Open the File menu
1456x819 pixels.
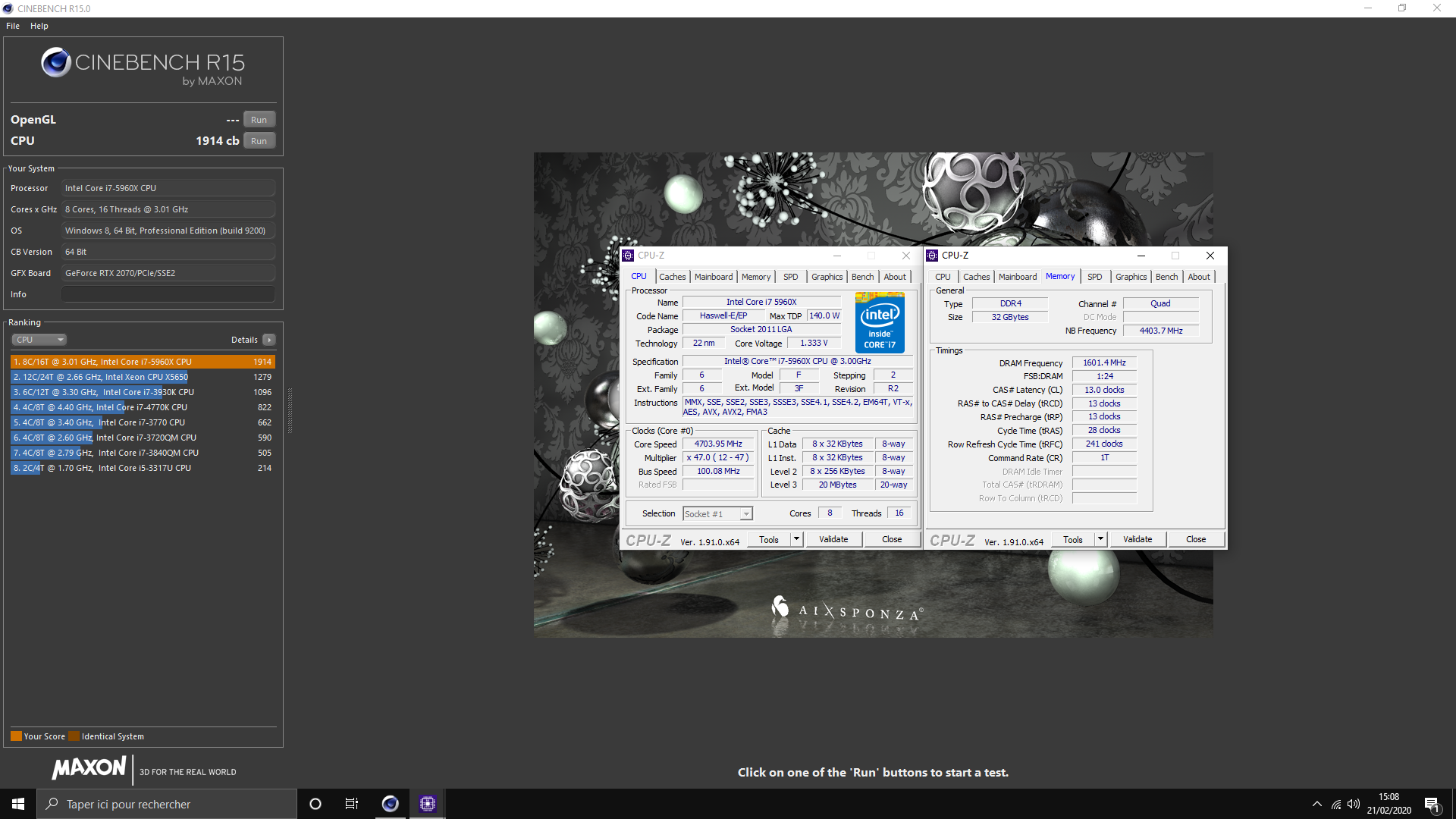(x=13, y=26)
